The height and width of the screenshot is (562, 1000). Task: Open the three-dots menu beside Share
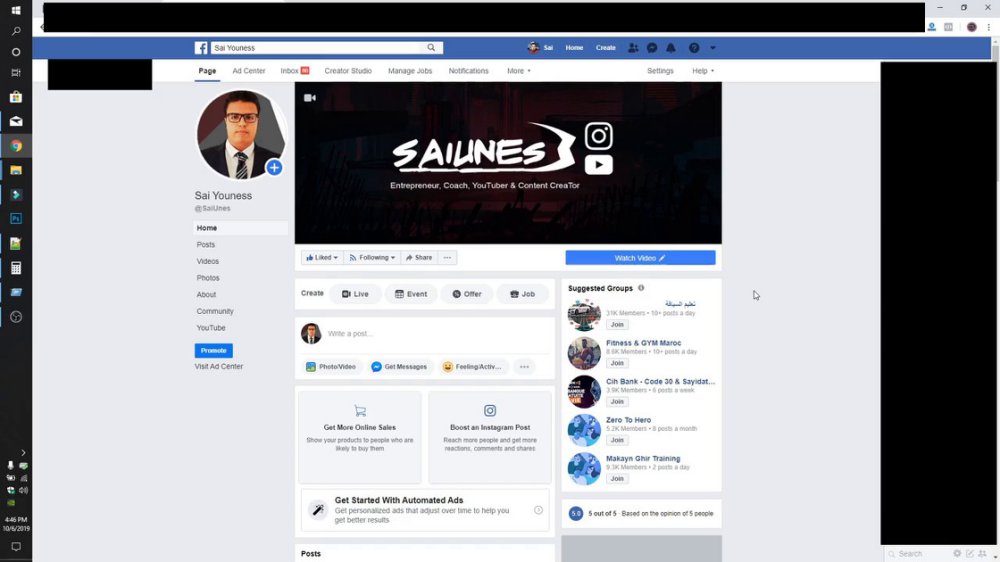[447, 258]
